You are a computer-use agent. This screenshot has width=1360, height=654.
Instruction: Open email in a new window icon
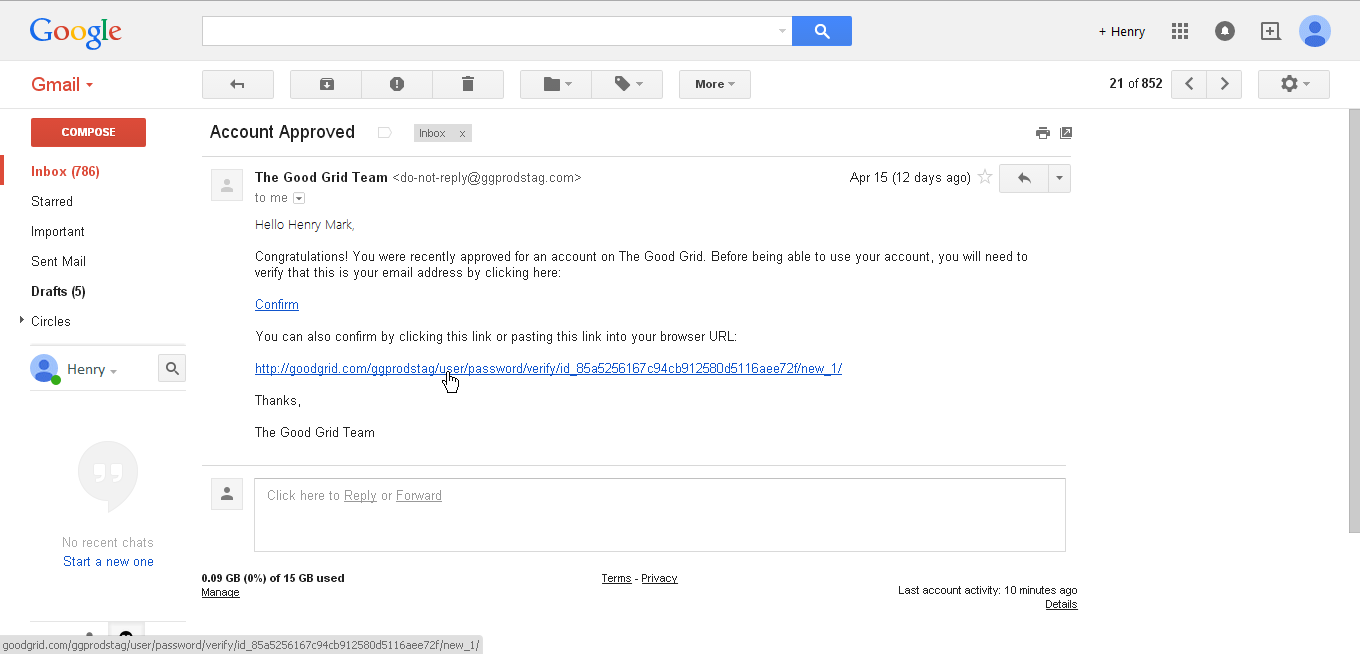(x=1066, y=133)
